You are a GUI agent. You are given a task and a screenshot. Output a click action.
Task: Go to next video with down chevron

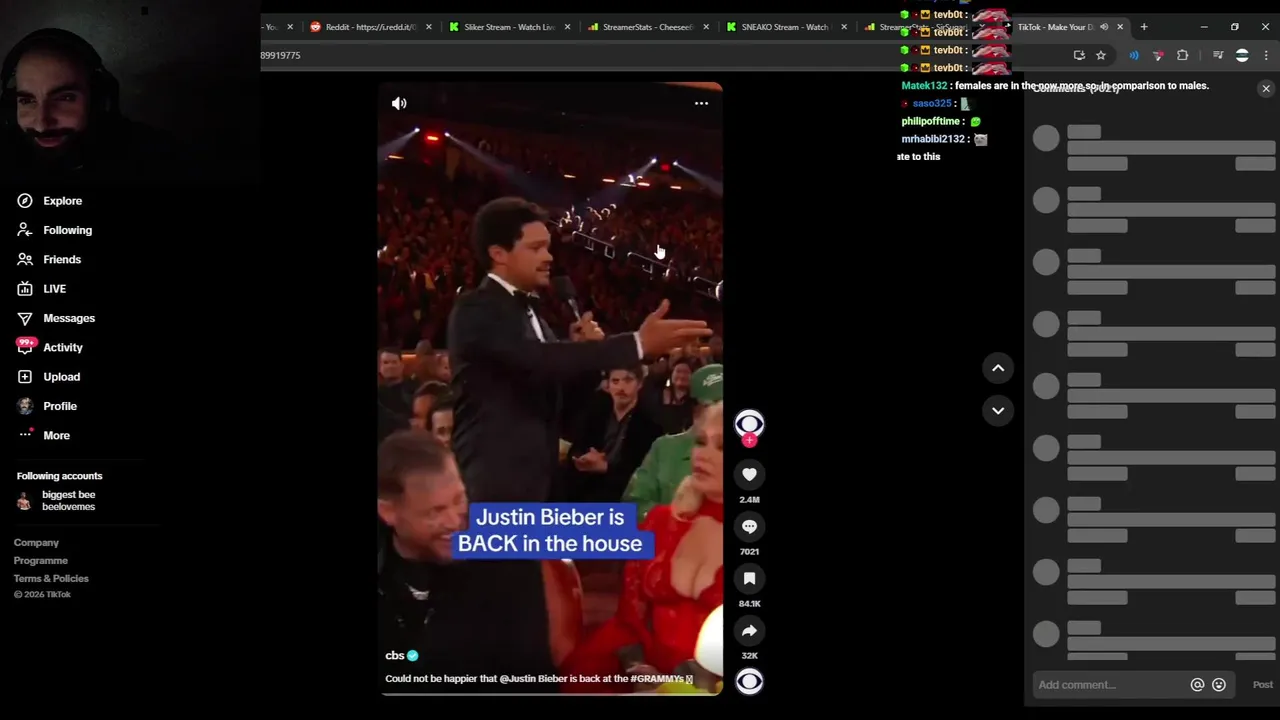[x=998, y=410]
